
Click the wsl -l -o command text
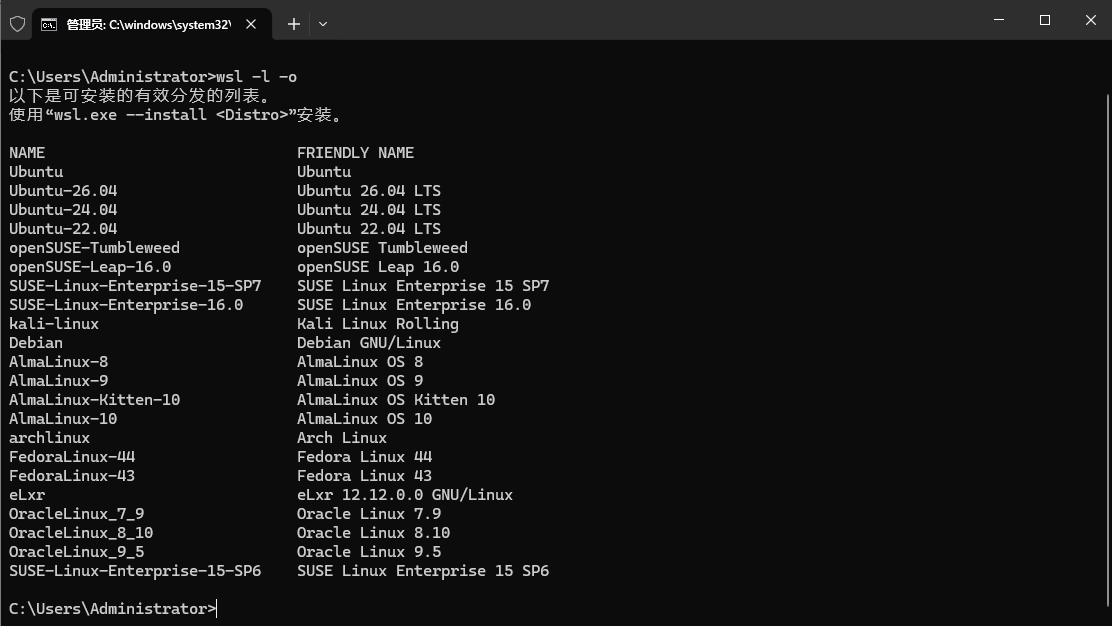coord(257,77)
